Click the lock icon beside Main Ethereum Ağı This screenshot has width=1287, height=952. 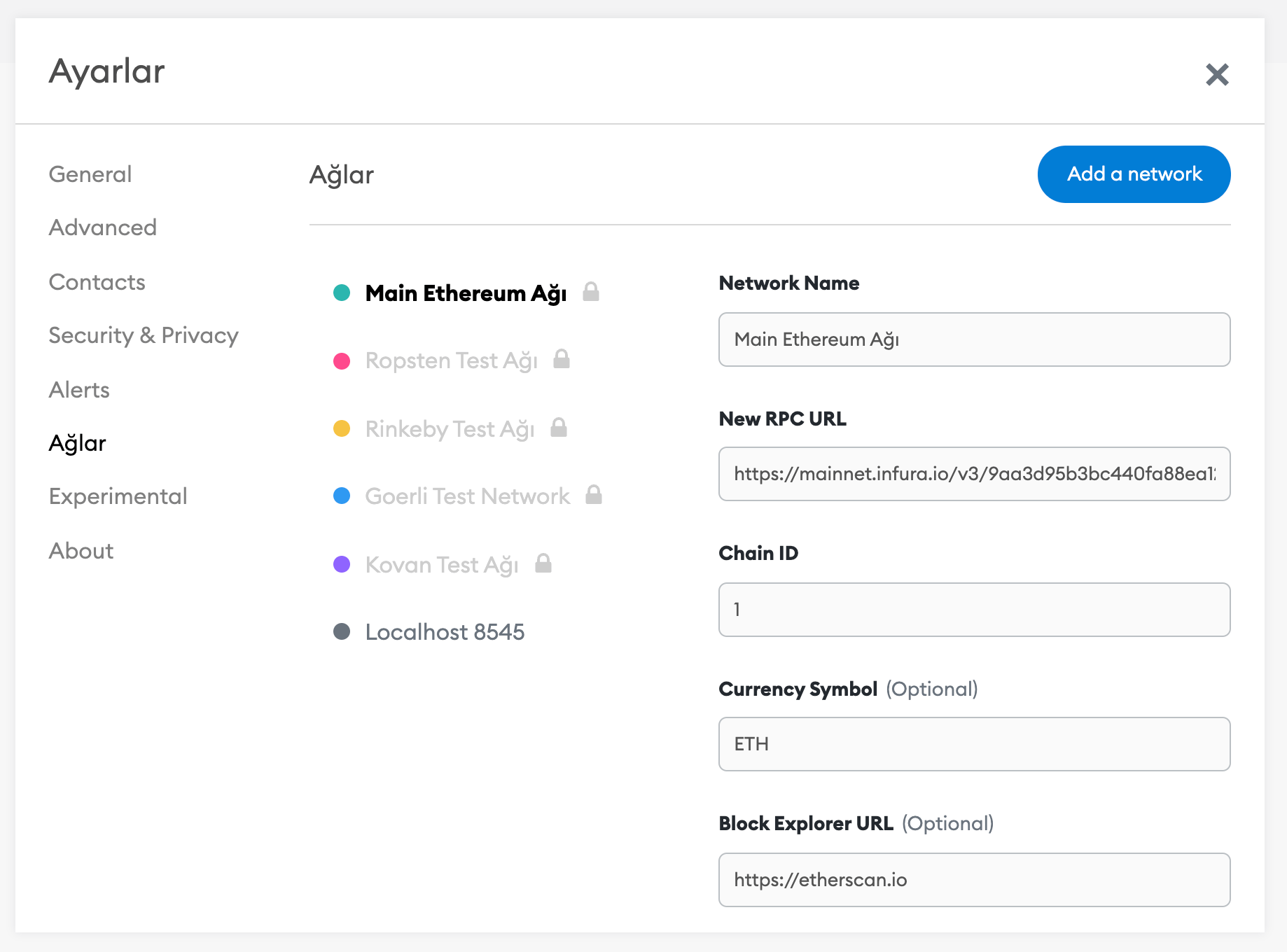pyautogui.click(x=591, y=292)
